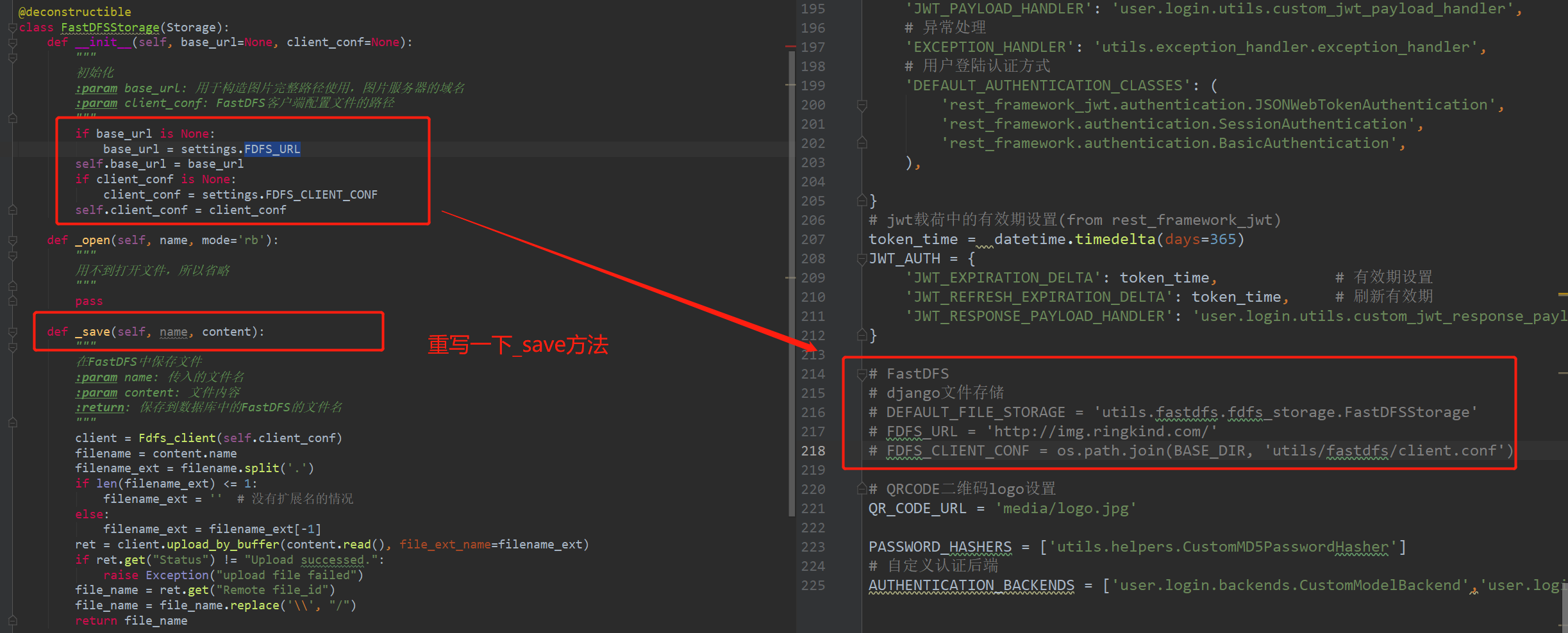1568x633 pixels.
Task: Fold the _open method in gutter
Action: tap(12, 241)
